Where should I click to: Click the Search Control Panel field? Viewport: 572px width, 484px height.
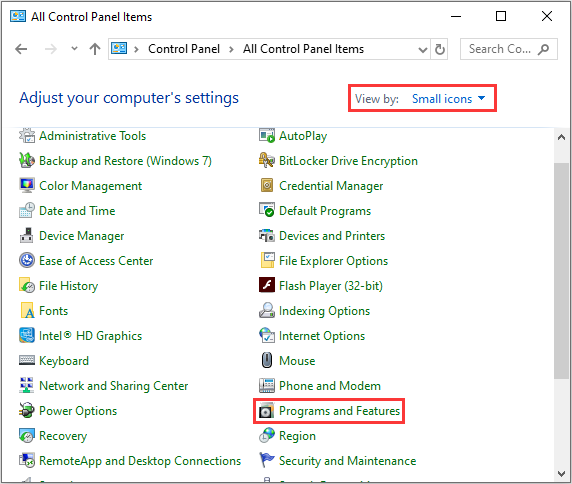click(x=509, y=49)
